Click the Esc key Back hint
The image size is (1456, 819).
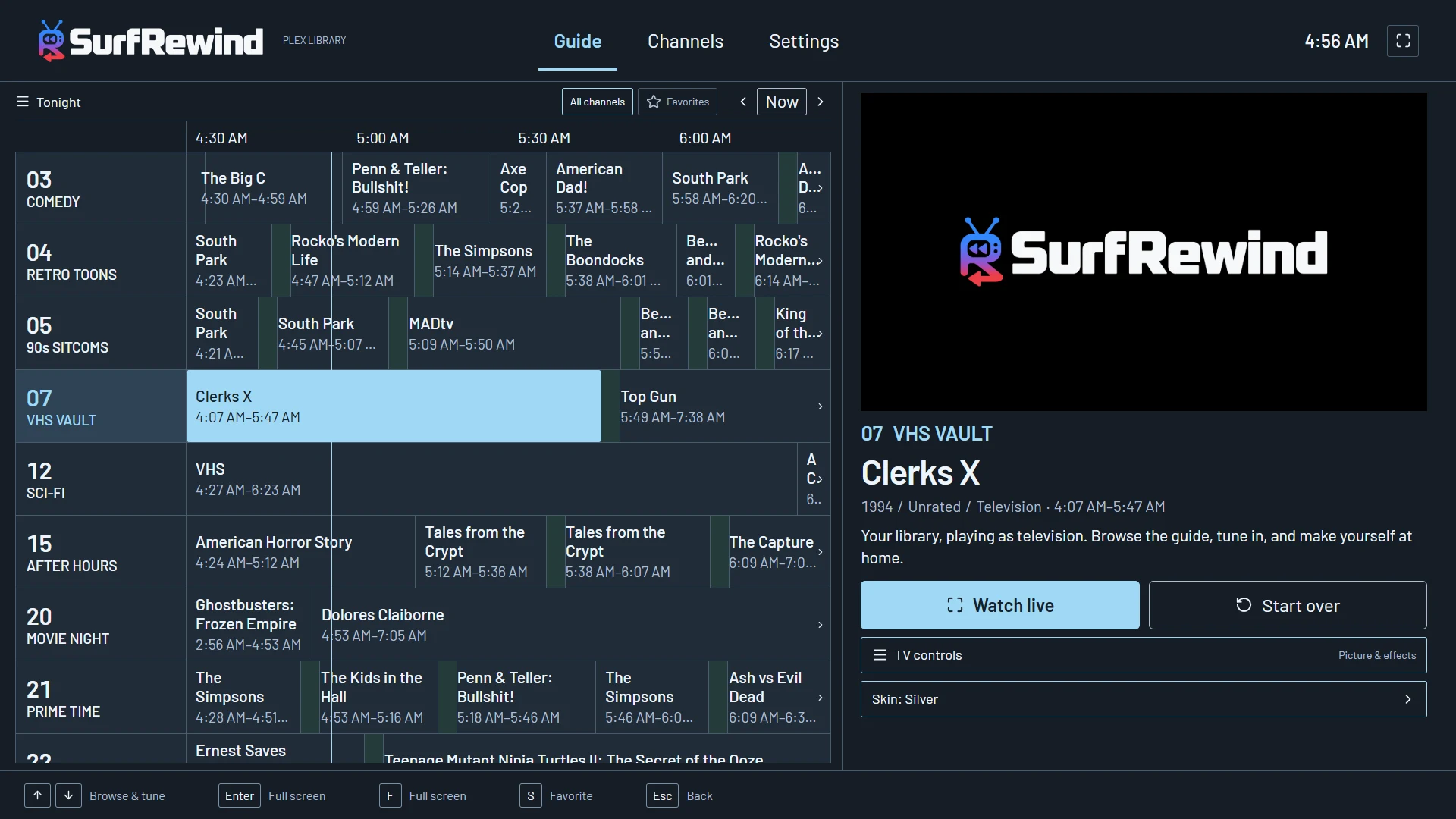[662, 795]
